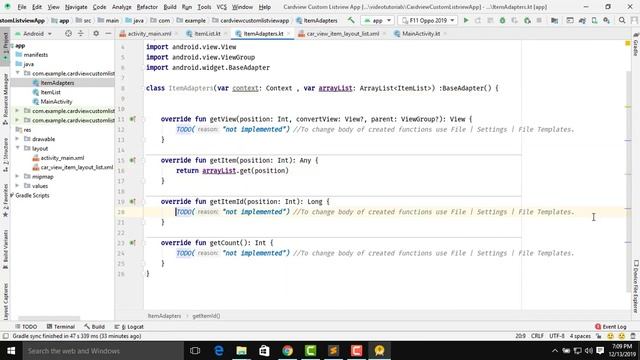
Task: Fold the getView function code block
Action: [144, 119]
